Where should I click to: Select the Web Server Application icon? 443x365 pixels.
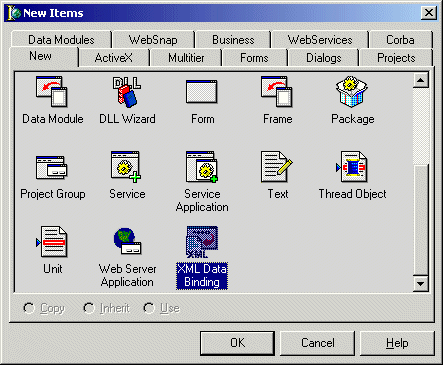coord(127,241)
